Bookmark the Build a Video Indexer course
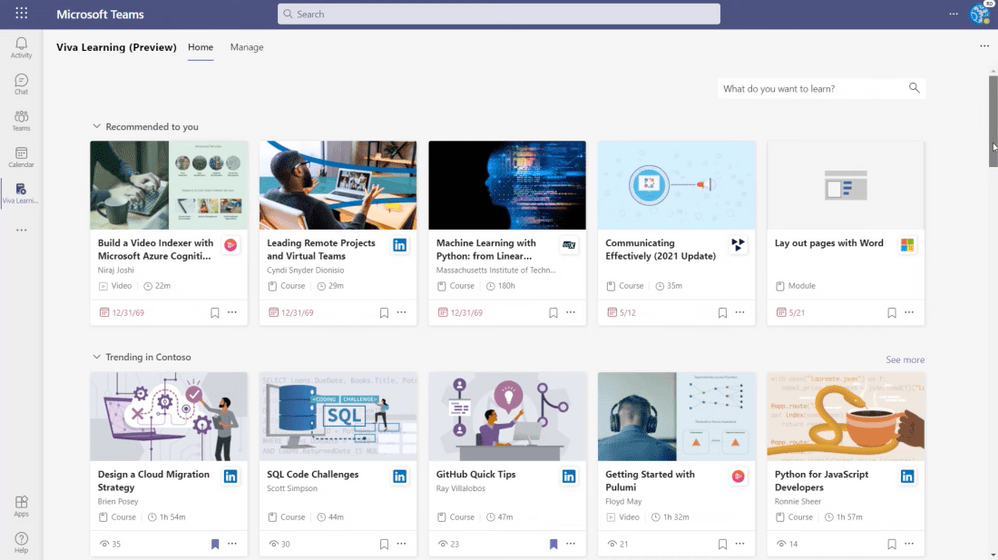The image size is (998, 560). (x=214, y=313)
